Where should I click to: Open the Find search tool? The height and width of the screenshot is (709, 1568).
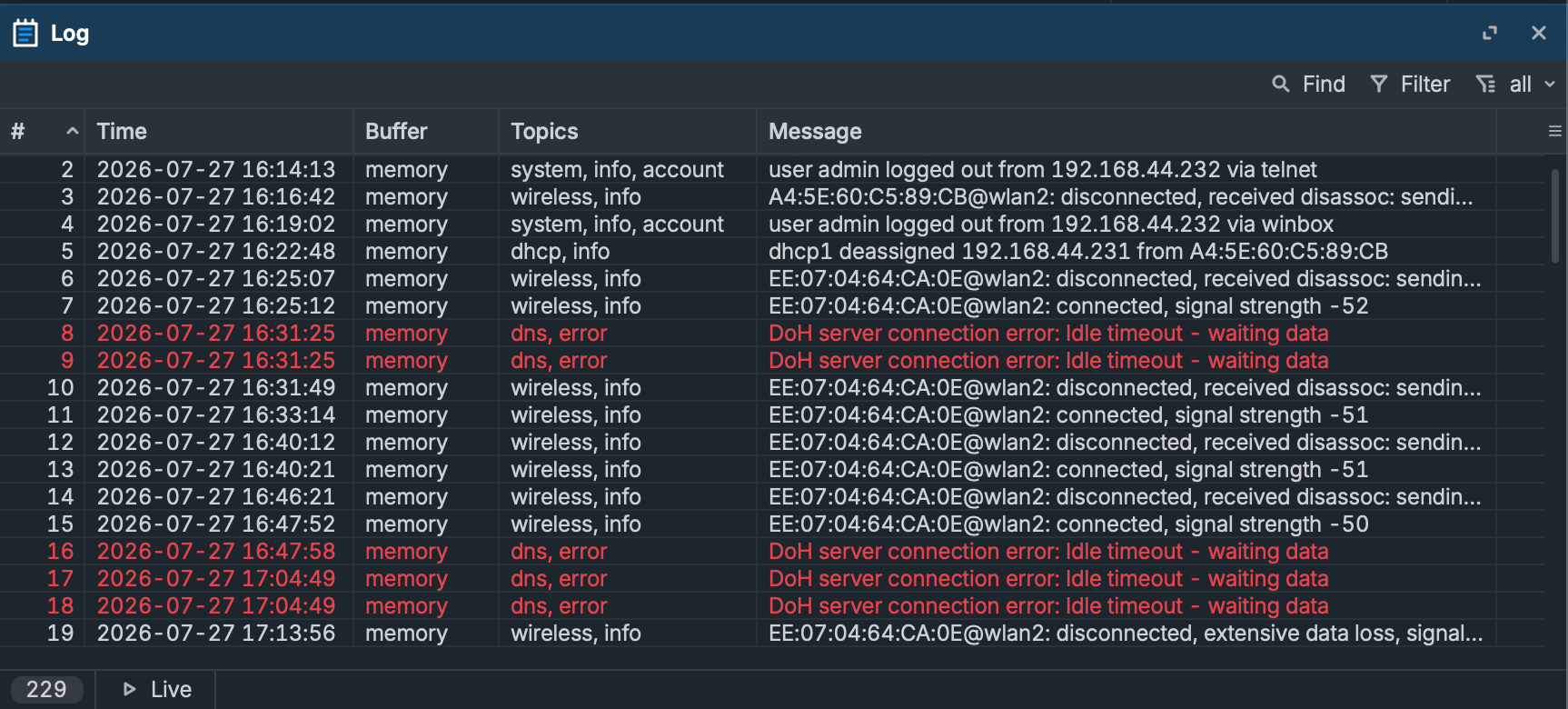click(1308, 85)
